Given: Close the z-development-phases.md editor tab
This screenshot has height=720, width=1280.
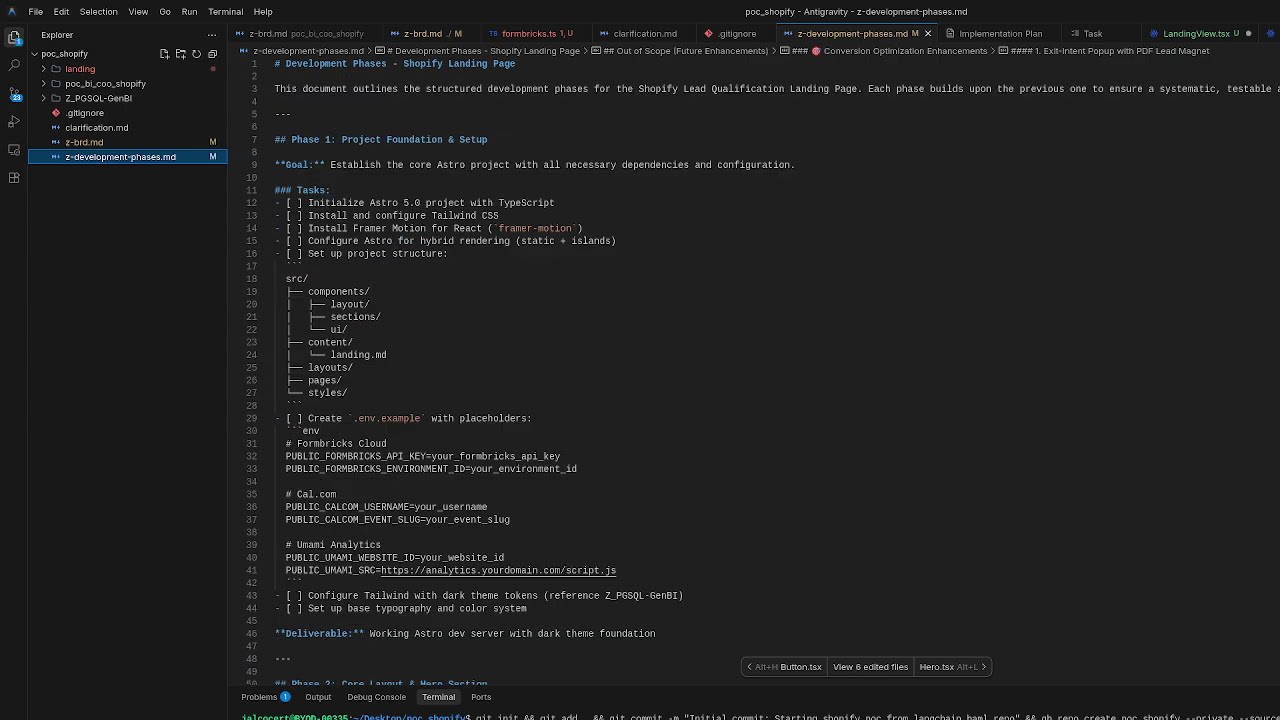Looking at the screenshot, I should [927, 34].
